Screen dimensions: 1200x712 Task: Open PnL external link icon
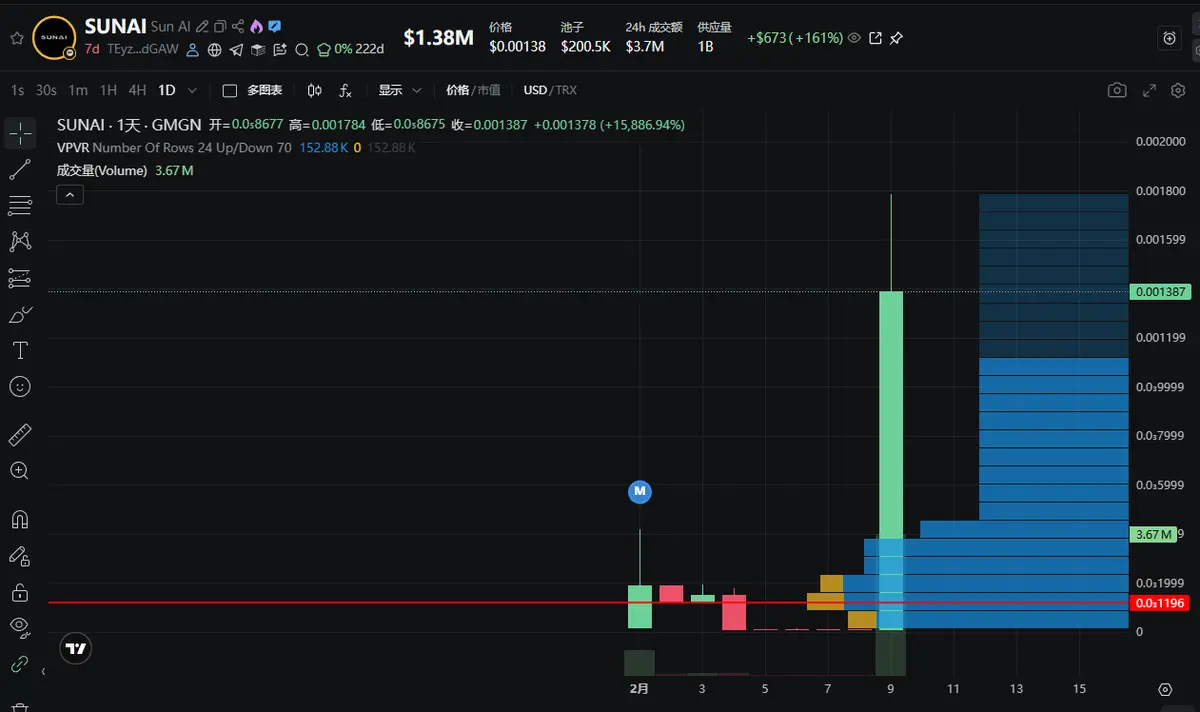pyautogui.click(x=875, y=38)
